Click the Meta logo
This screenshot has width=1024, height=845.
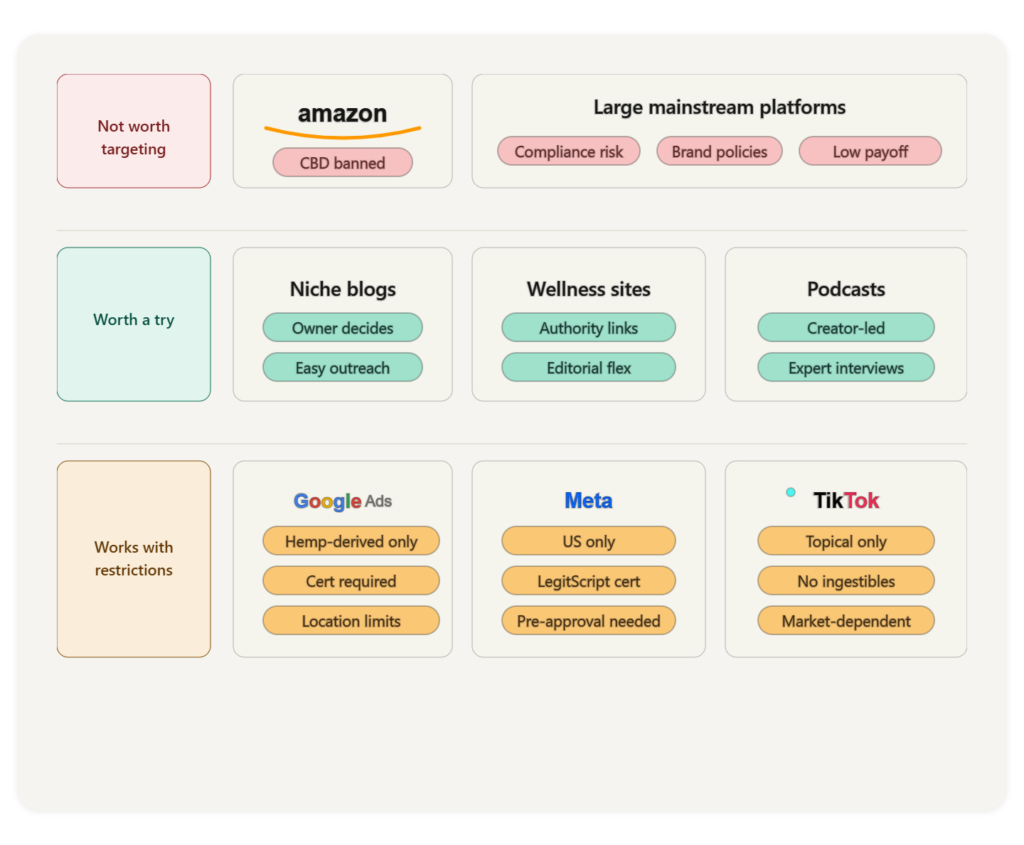(x=588, y=501)
